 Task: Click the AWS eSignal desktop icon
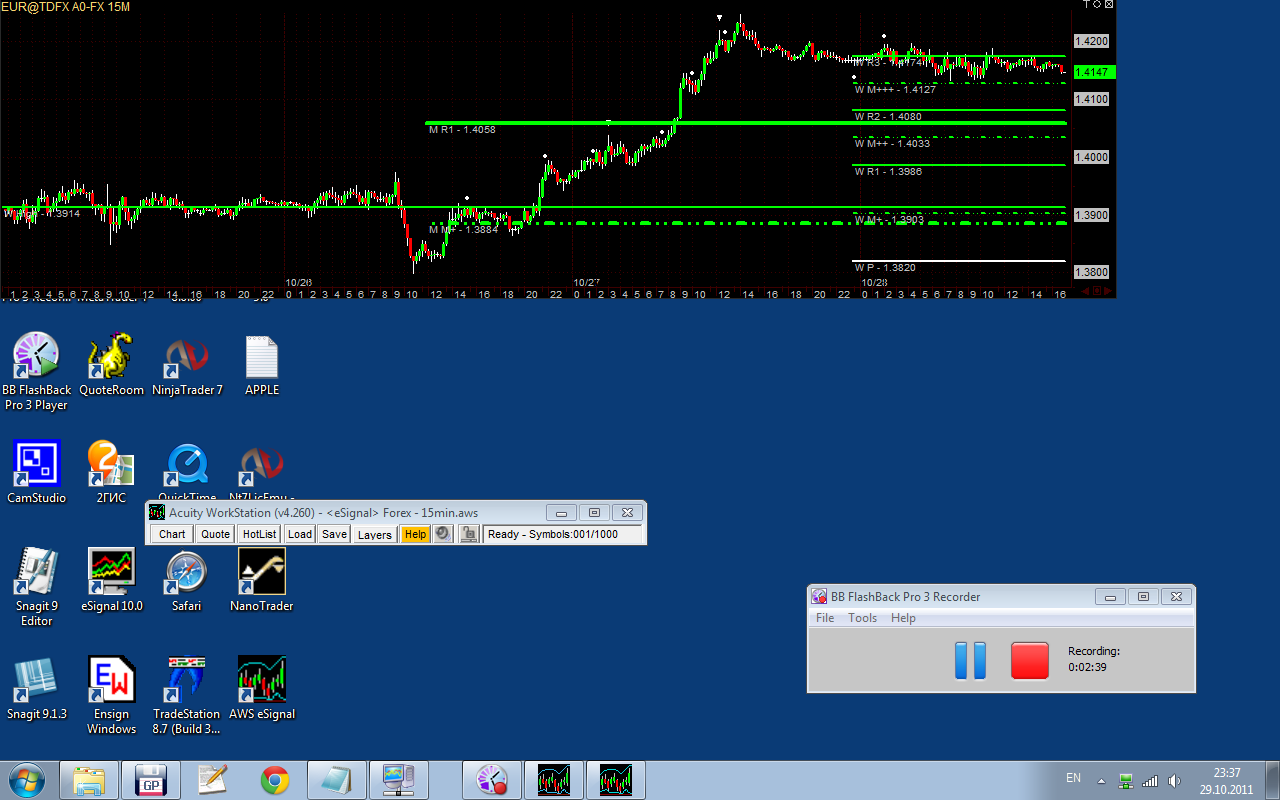(261, 683)
